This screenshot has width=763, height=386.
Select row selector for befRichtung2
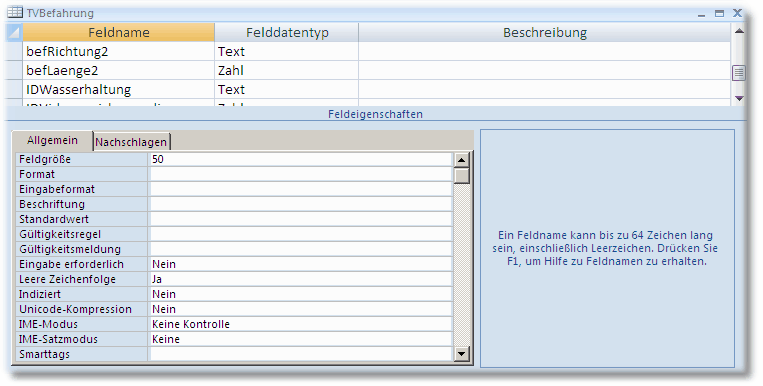(x=14, y=51)
